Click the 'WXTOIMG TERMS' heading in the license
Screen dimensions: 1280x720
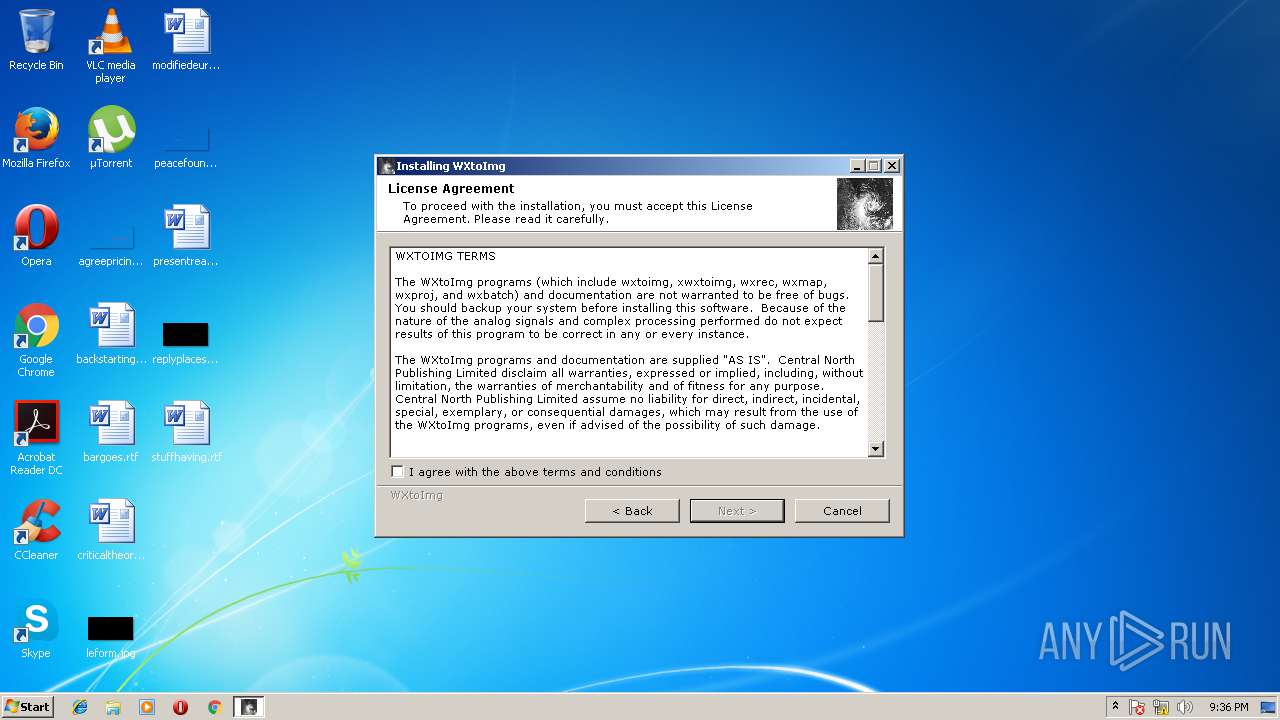pos(445,256)
